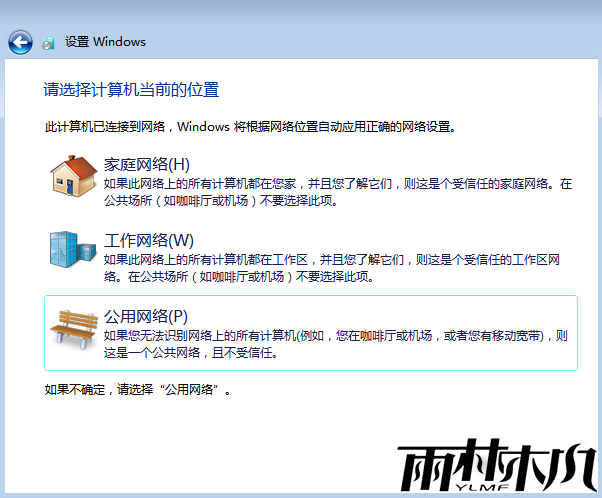Click the office building icon for Work network

pos(71,252)
